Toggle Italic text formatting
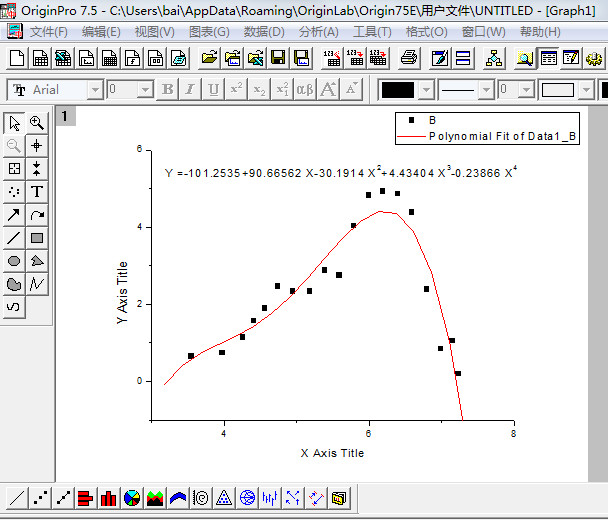 pos(190,90)
